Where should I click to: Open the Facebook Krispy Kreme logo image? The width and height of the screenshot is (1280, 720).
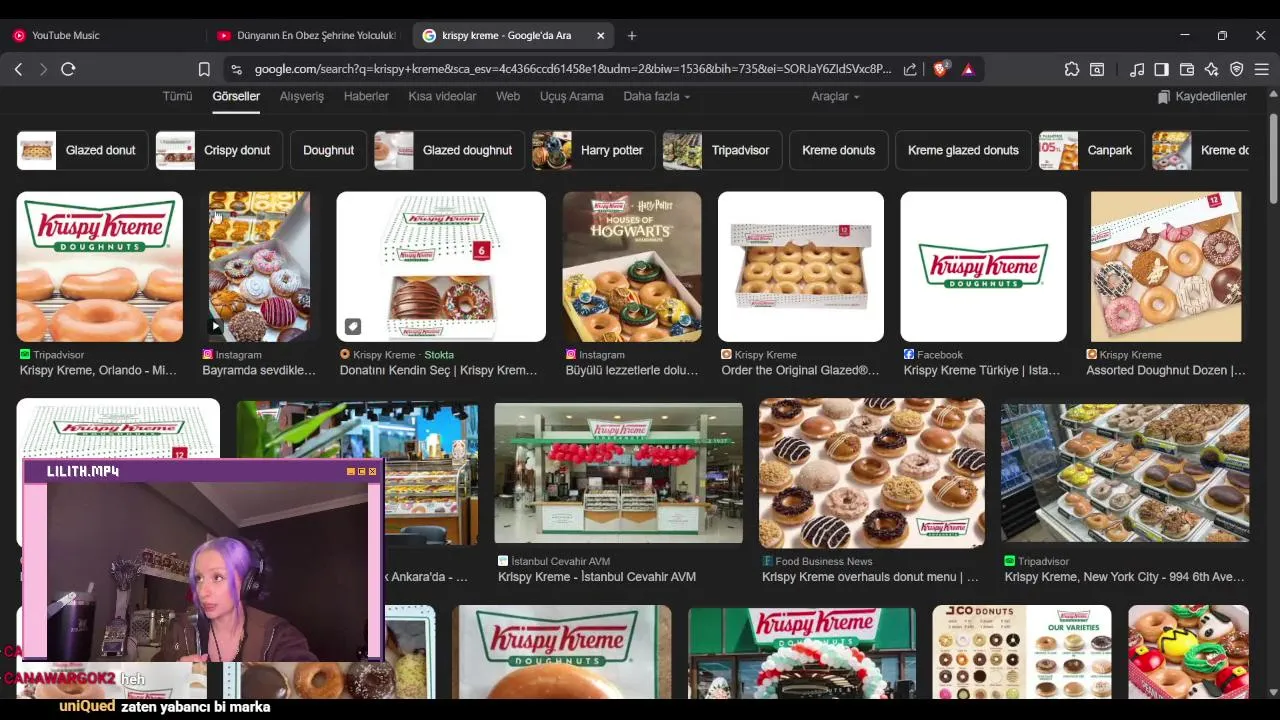[983, 267]
